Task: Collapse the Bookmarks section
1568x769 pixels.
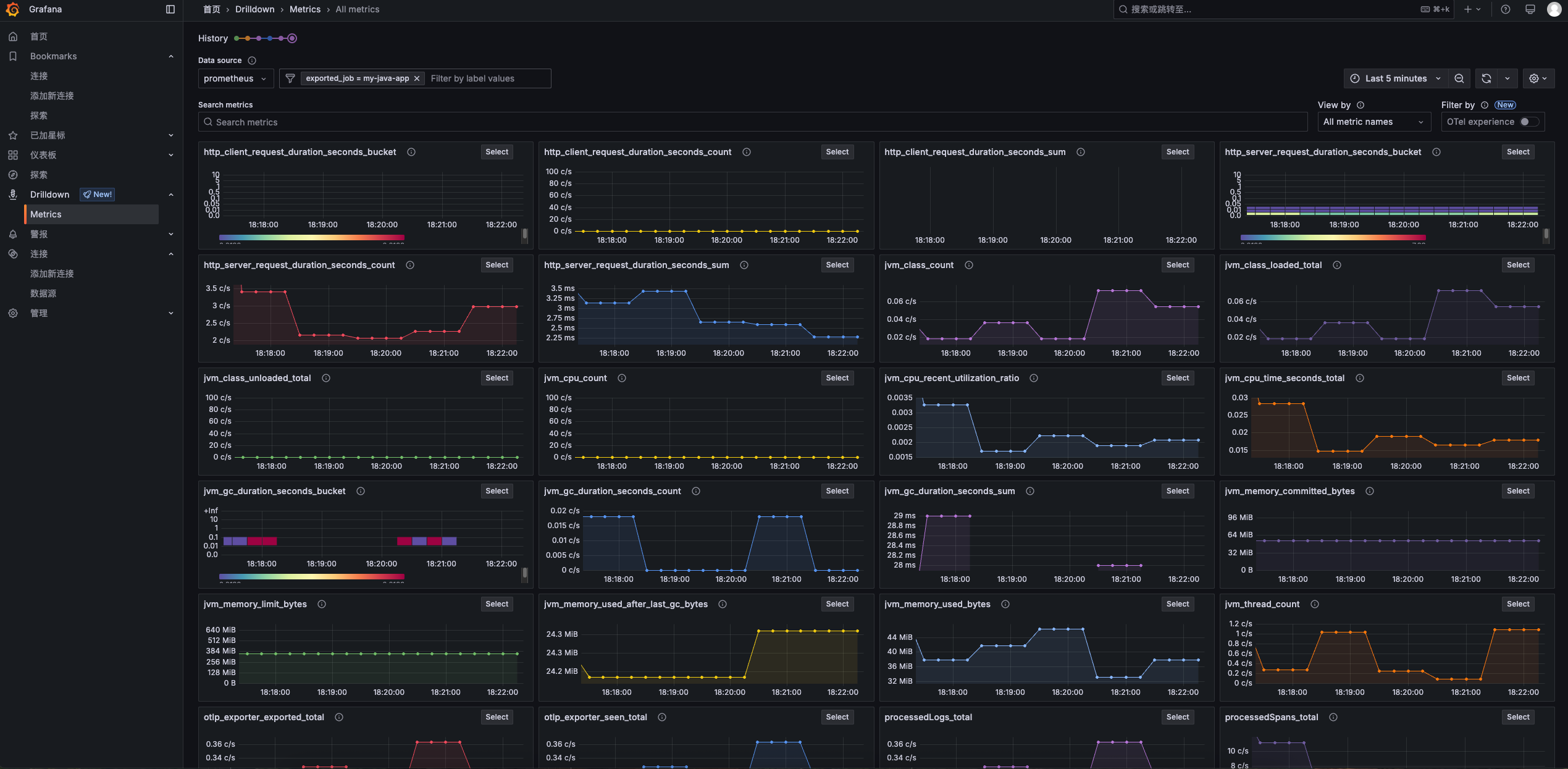Action: pyautogui.click(x=171, y=56)
